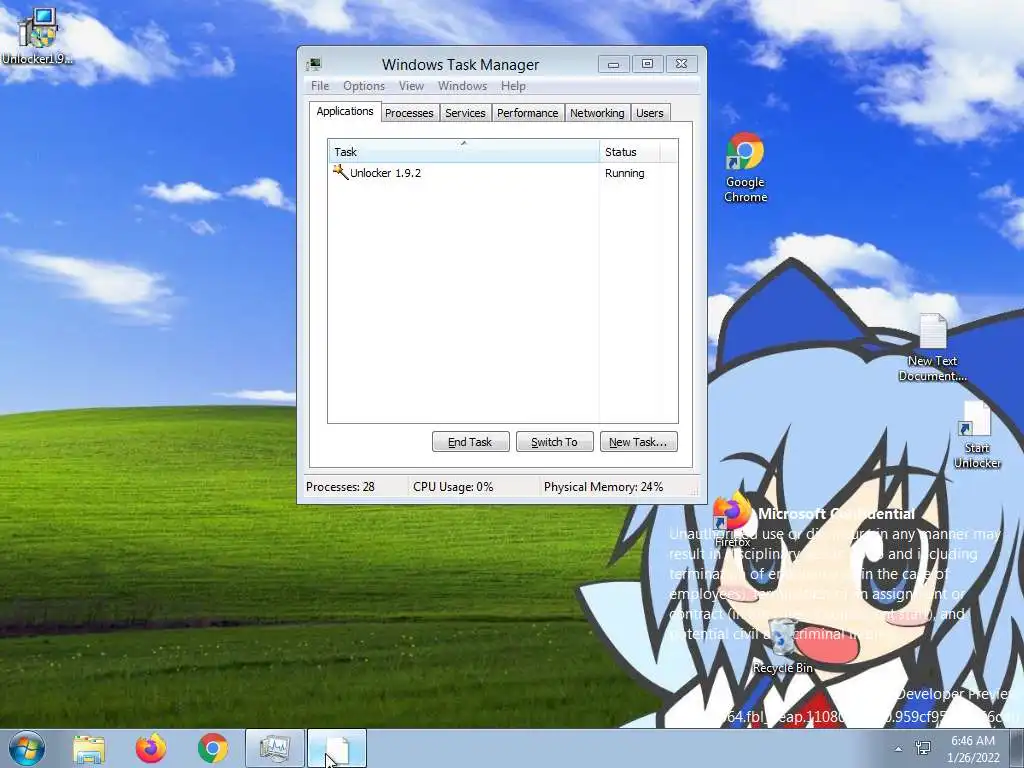Switch to the Services tab
This screenshot has width=1024, height=768.
[466, 113]
